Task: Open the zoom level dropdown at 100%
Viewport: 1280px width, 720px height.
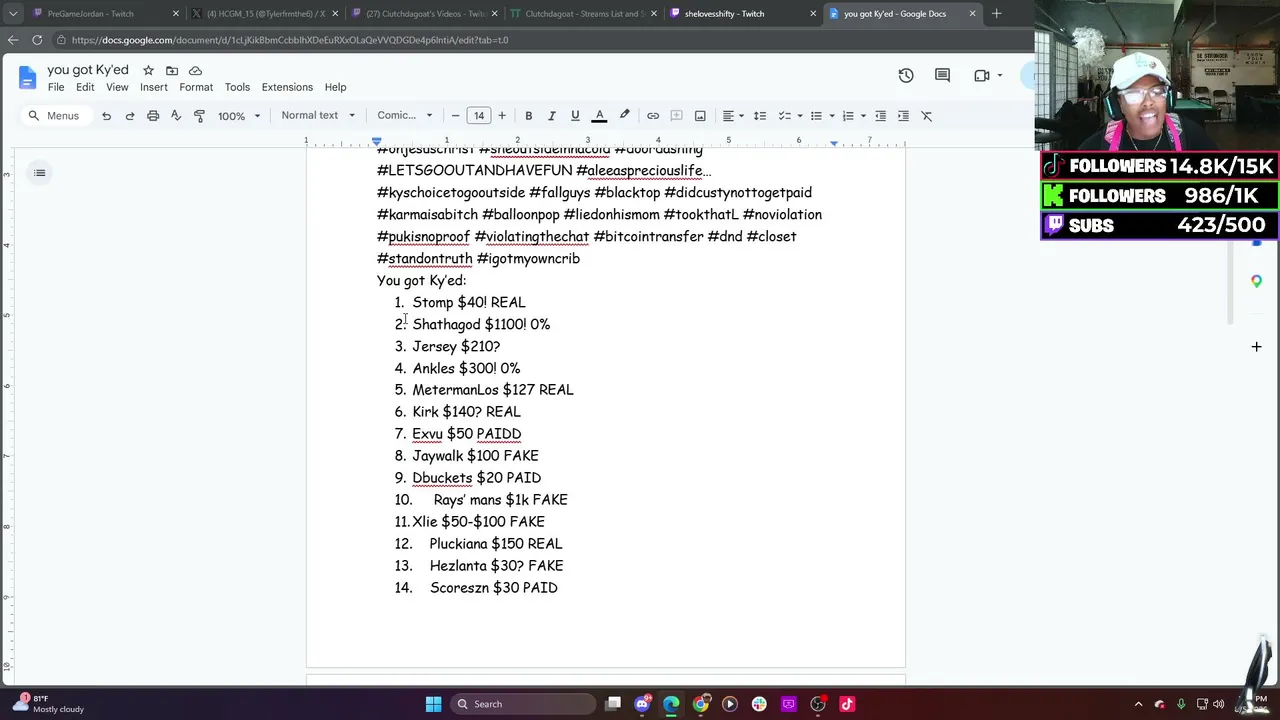Action: 239,116
